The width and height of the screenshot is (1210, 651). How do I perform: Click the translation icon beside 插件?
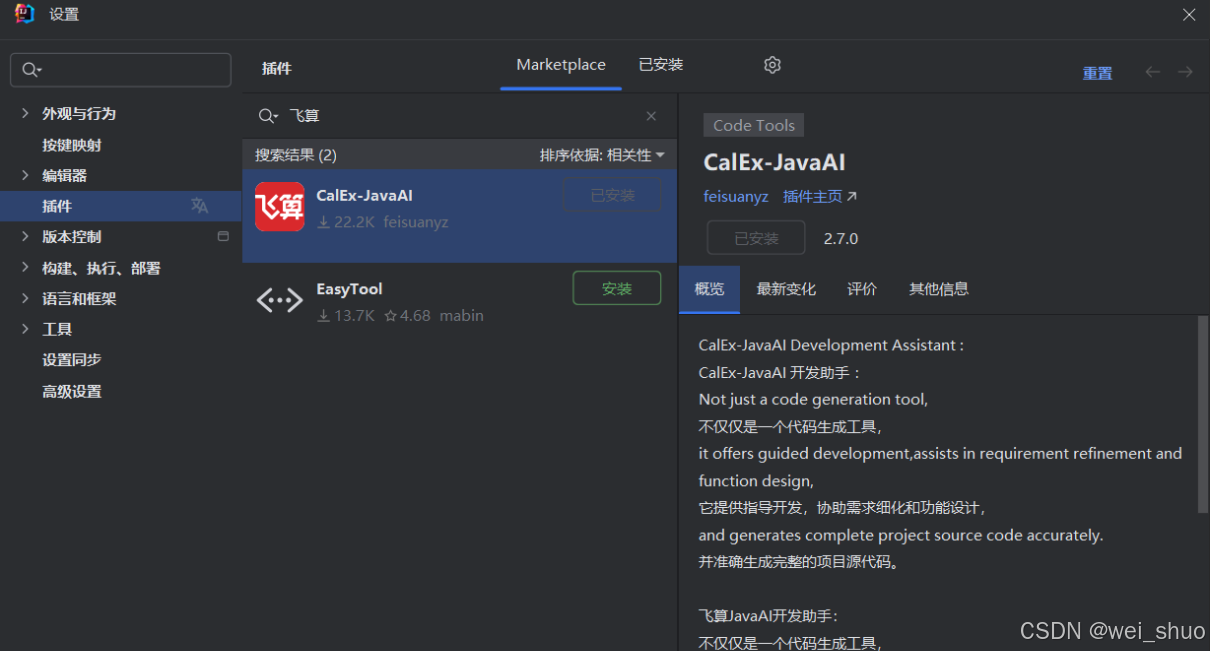[200, 206]
